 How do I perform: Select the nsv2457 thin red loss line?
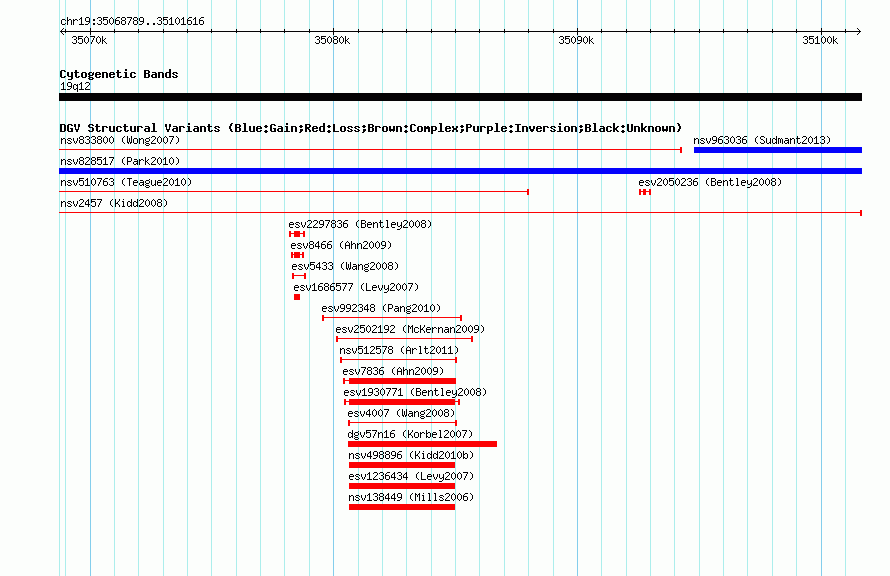pos(460,213)
